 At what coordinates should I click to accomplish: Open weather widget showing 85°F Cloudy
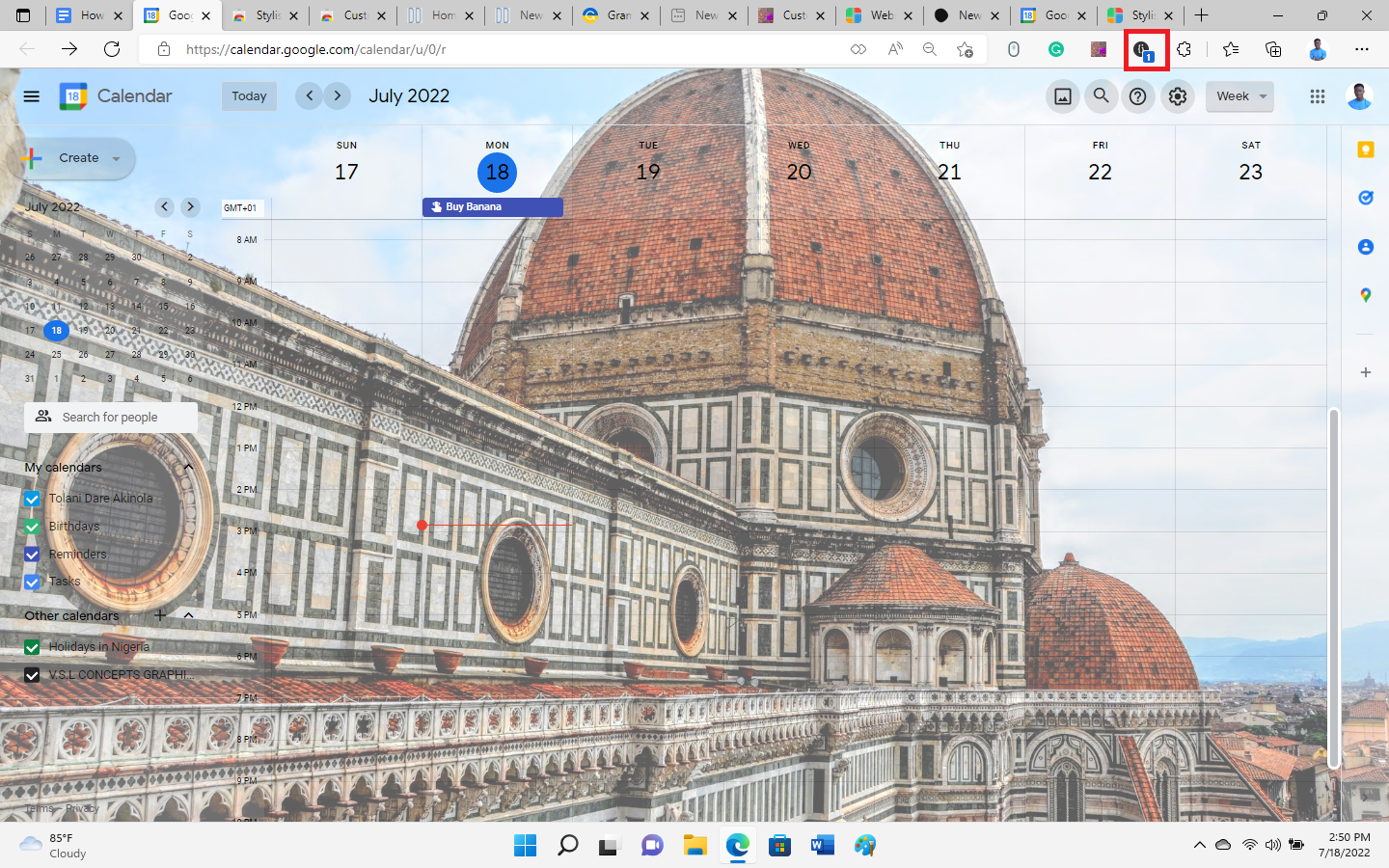pyautogui.click(x=54, y=846)
